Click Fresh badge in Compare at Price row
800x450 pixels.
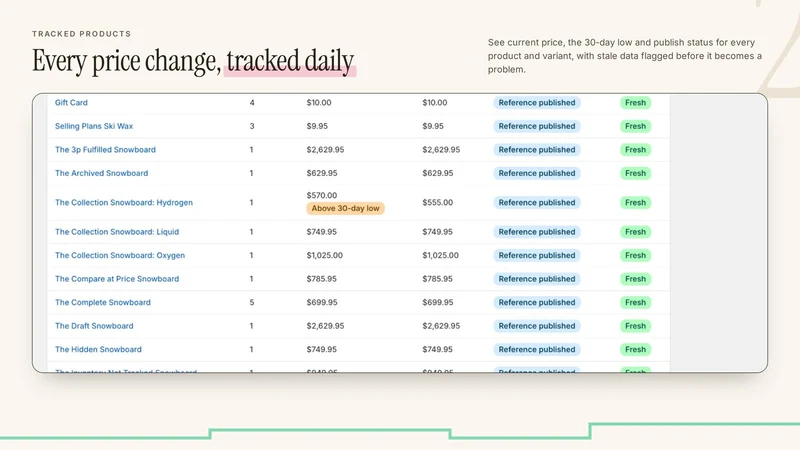point(635,279)
